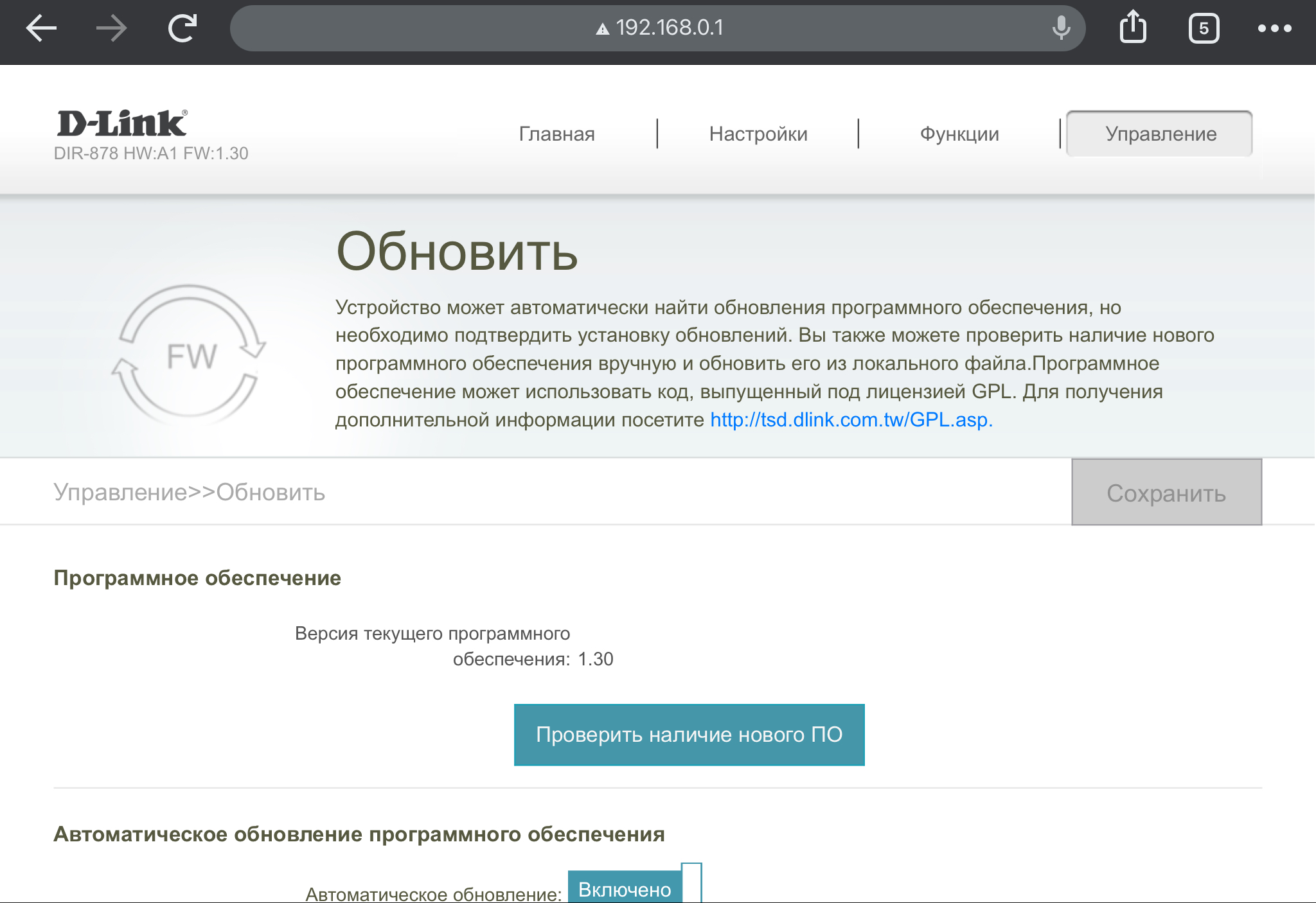Viewport: 1316px width, 903px height.
Task: Expand the Управление menu tab
Action: 1160,134
